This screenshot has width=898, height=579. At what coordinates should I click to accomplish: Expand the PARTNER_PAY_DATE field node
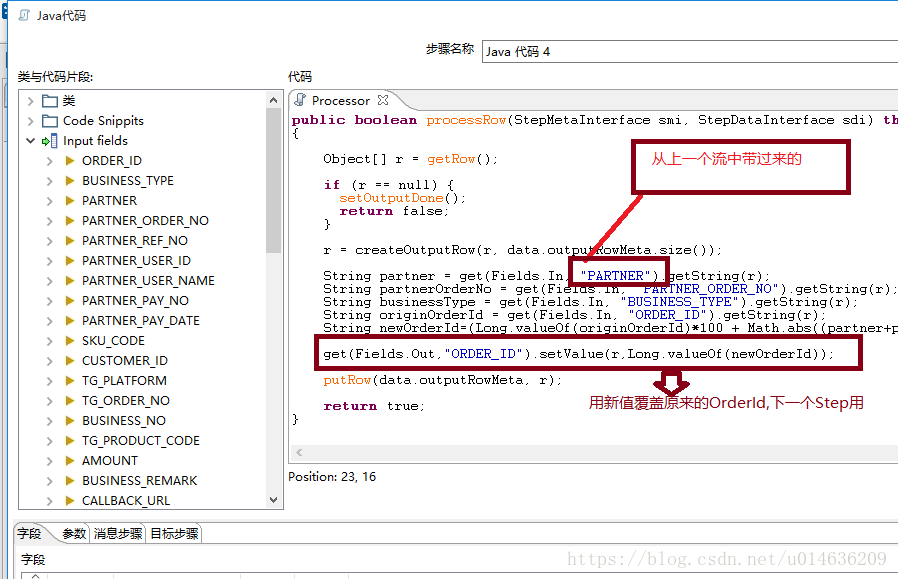click(x=50, y=321)
